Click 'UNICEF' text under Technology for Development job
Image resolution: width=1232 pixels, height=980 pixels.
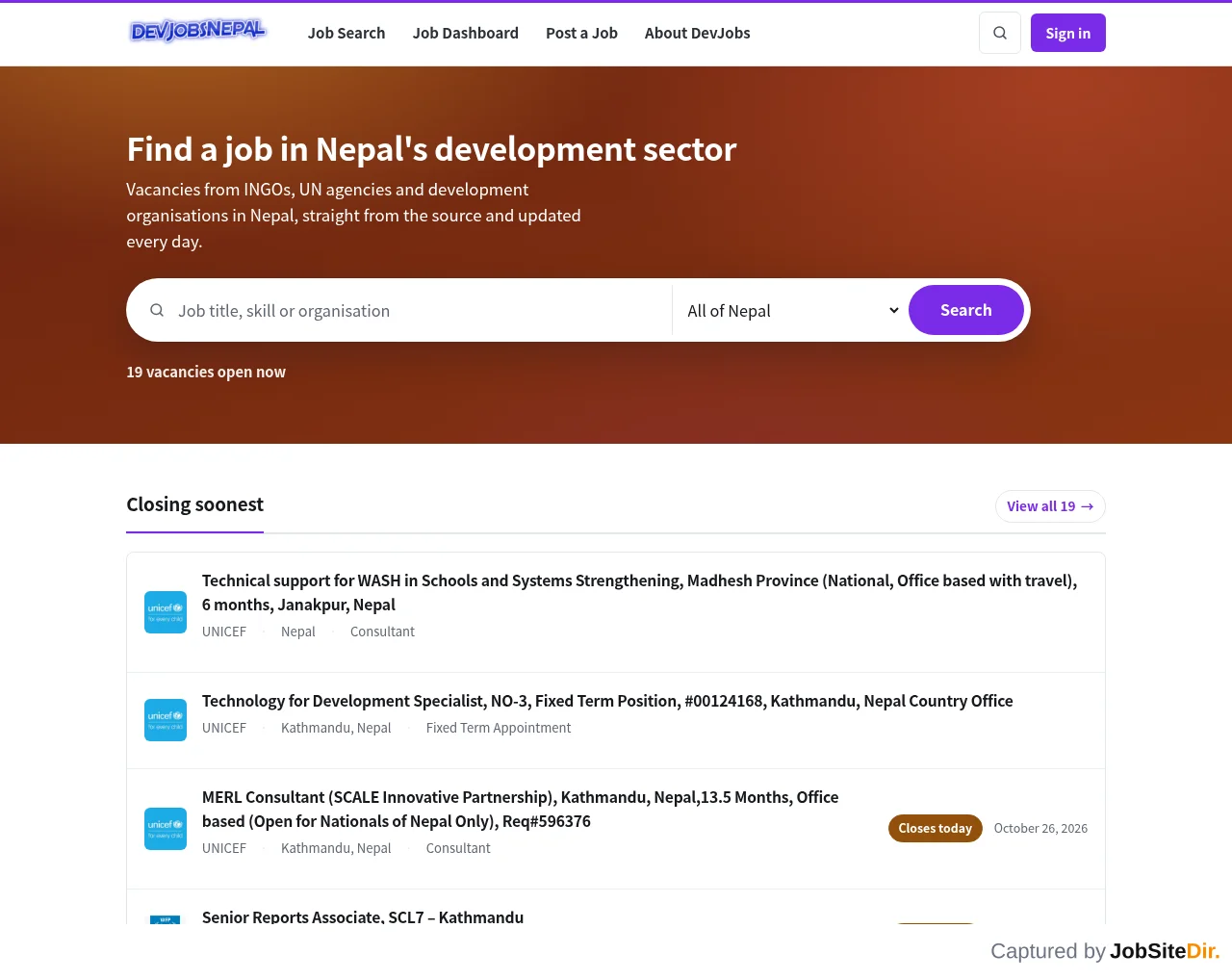(x=224, y=728)
